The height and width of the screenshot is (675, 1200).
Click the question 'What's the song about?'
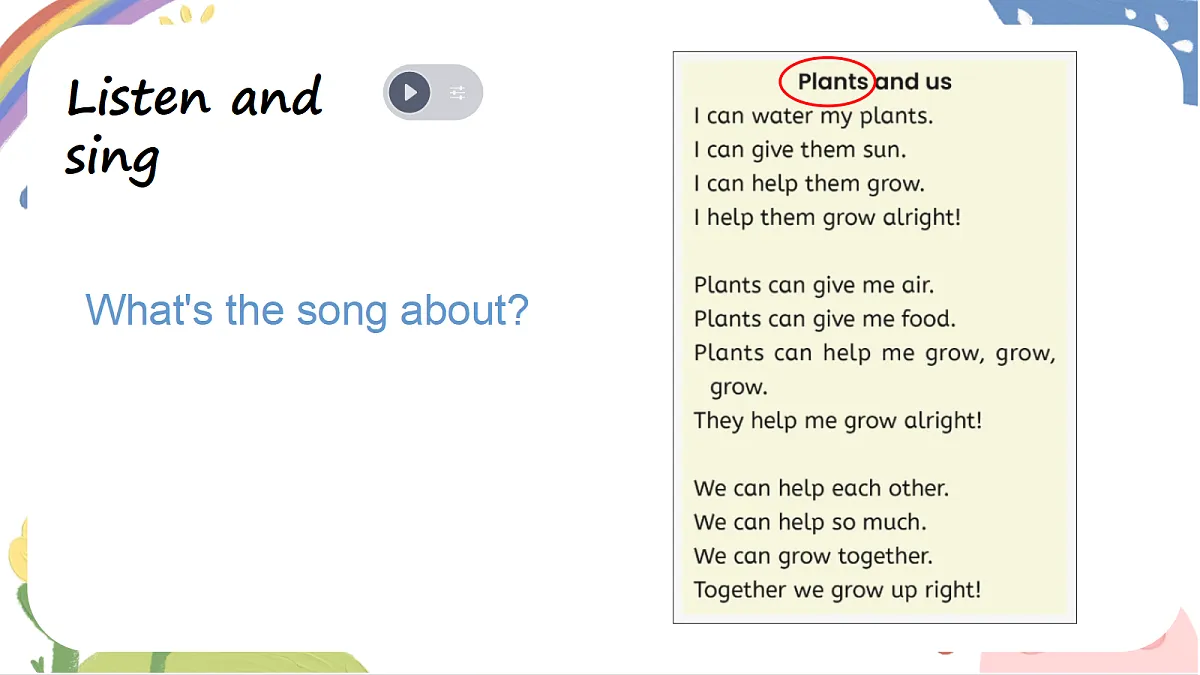307,310
